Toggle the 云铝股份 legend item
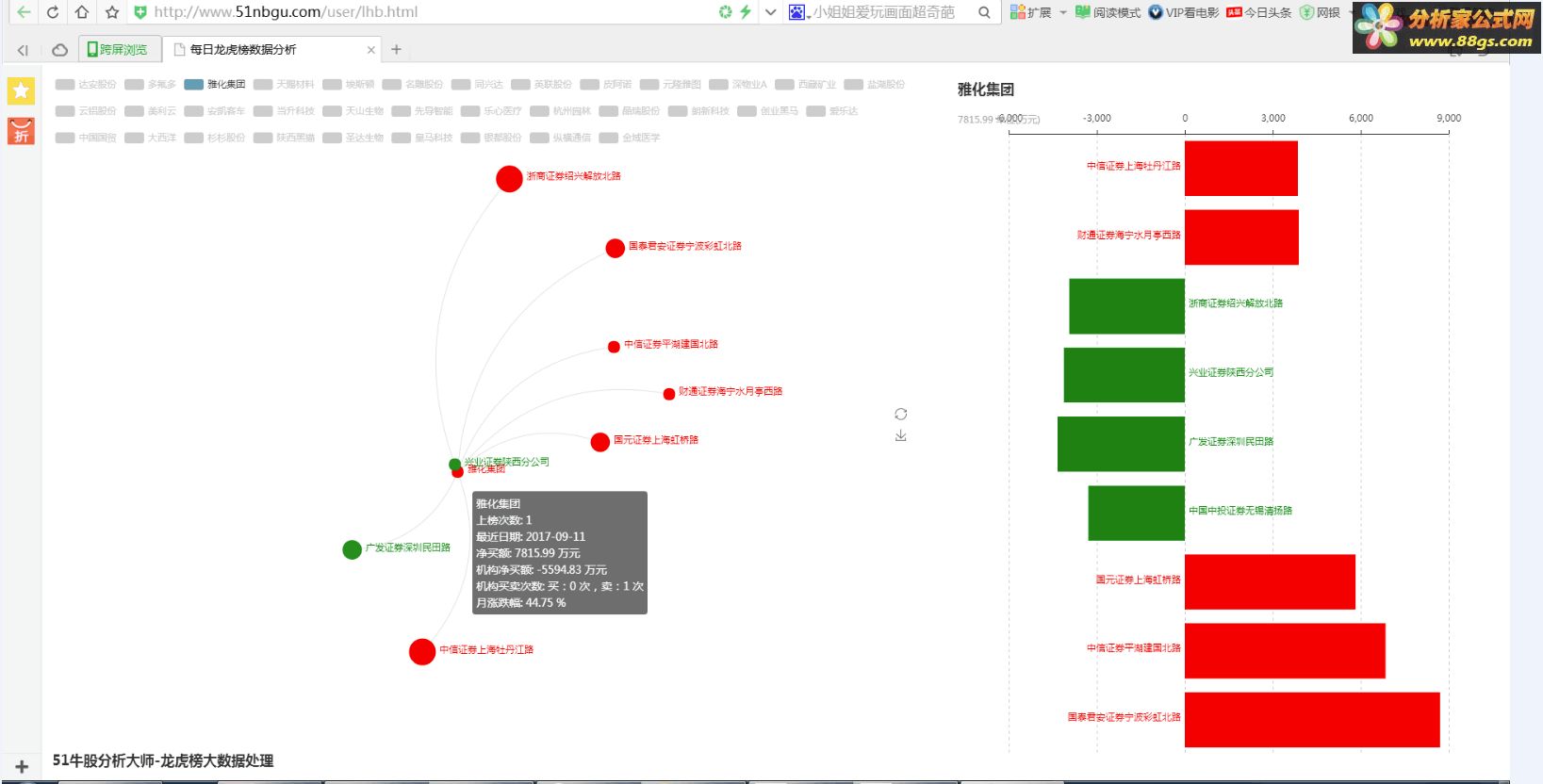 86,111
